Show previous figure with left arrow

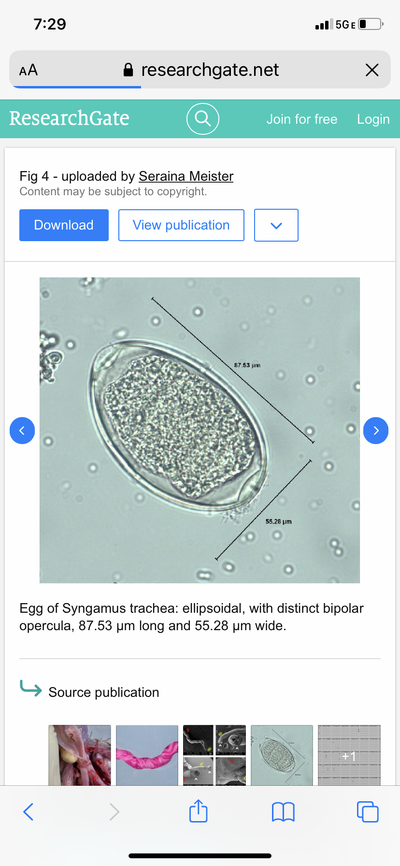tap(22, 430)
